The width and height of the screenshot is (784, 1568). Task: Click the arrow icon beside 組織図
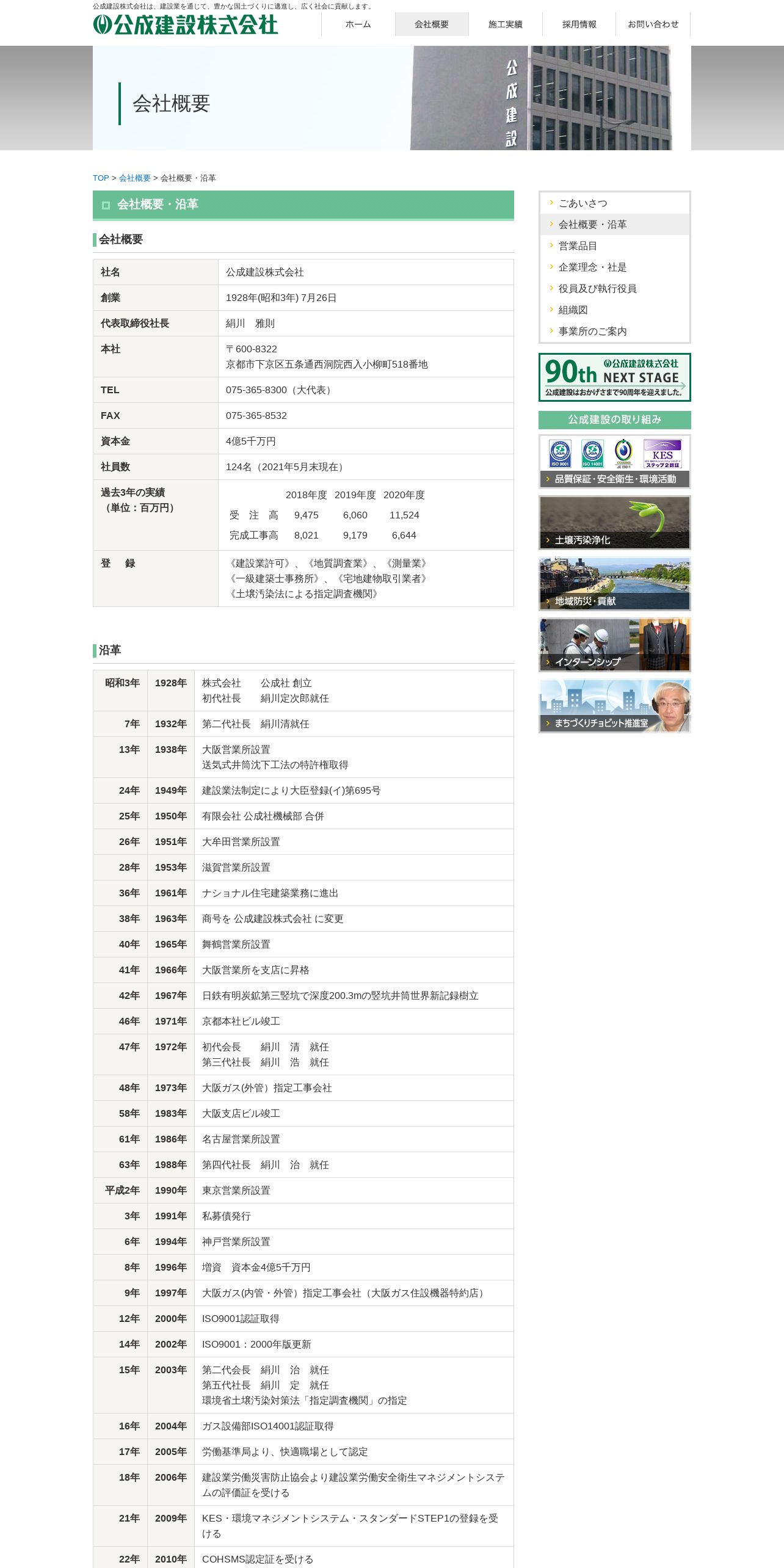551,310
